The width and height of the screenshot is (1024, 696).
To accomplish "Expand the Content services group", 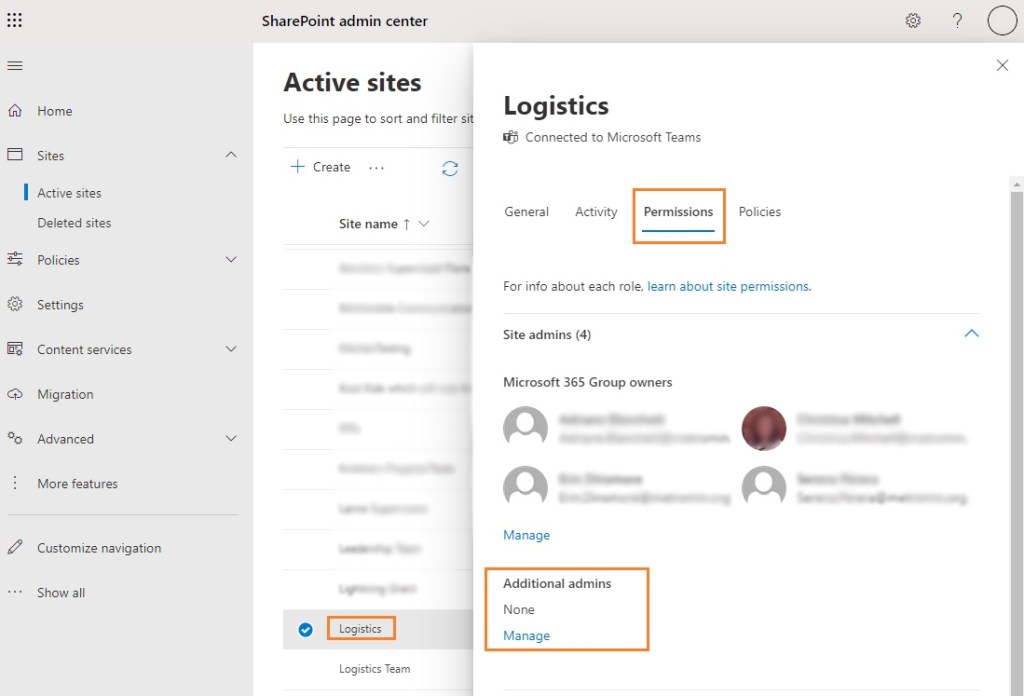I will coord(231,349).
